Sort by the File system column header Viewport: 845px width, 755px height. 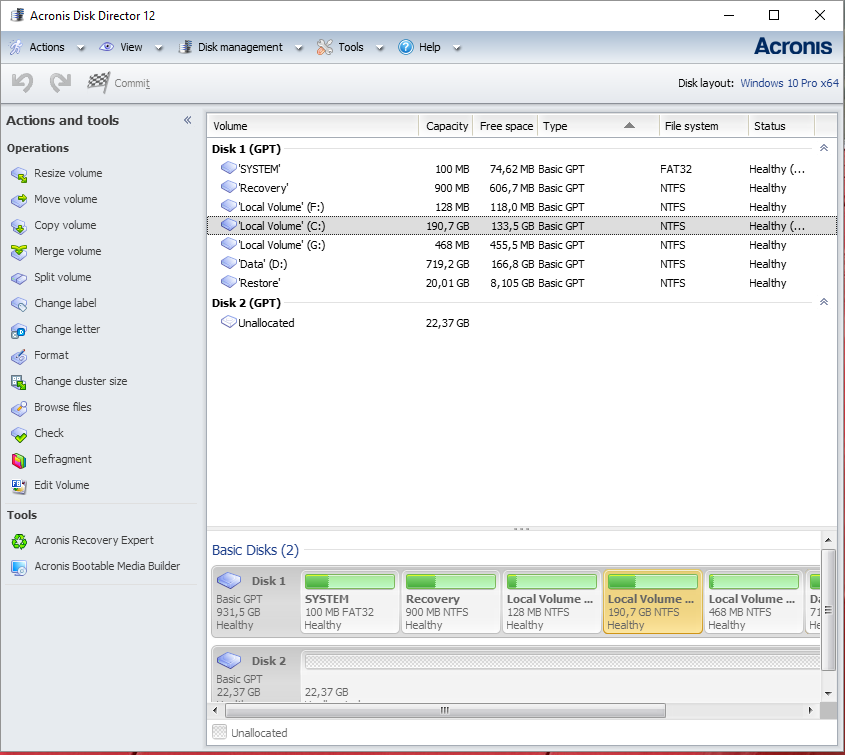click(704, 126)
